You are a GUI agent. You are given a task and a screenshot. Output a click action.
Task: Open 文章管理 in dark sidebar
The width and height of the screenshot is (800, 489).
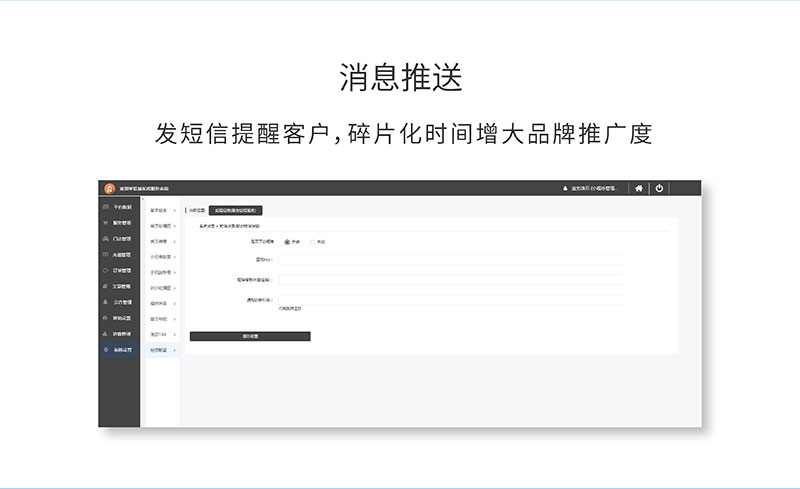[x=119, y=286]
